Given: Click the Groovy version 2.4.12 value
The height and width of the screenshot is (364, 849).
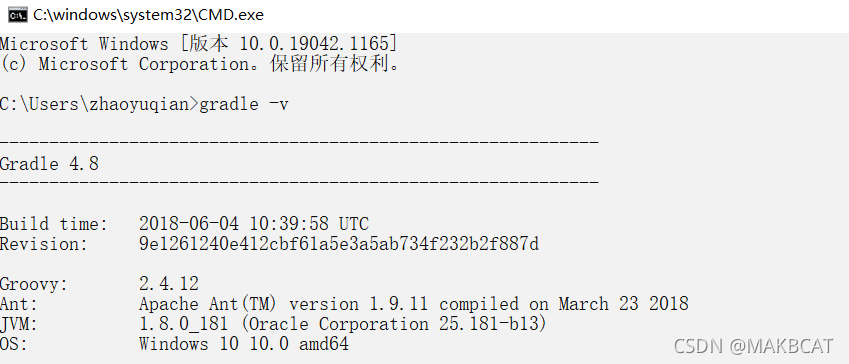Looking at the screenshot, I should pos(169,283).
